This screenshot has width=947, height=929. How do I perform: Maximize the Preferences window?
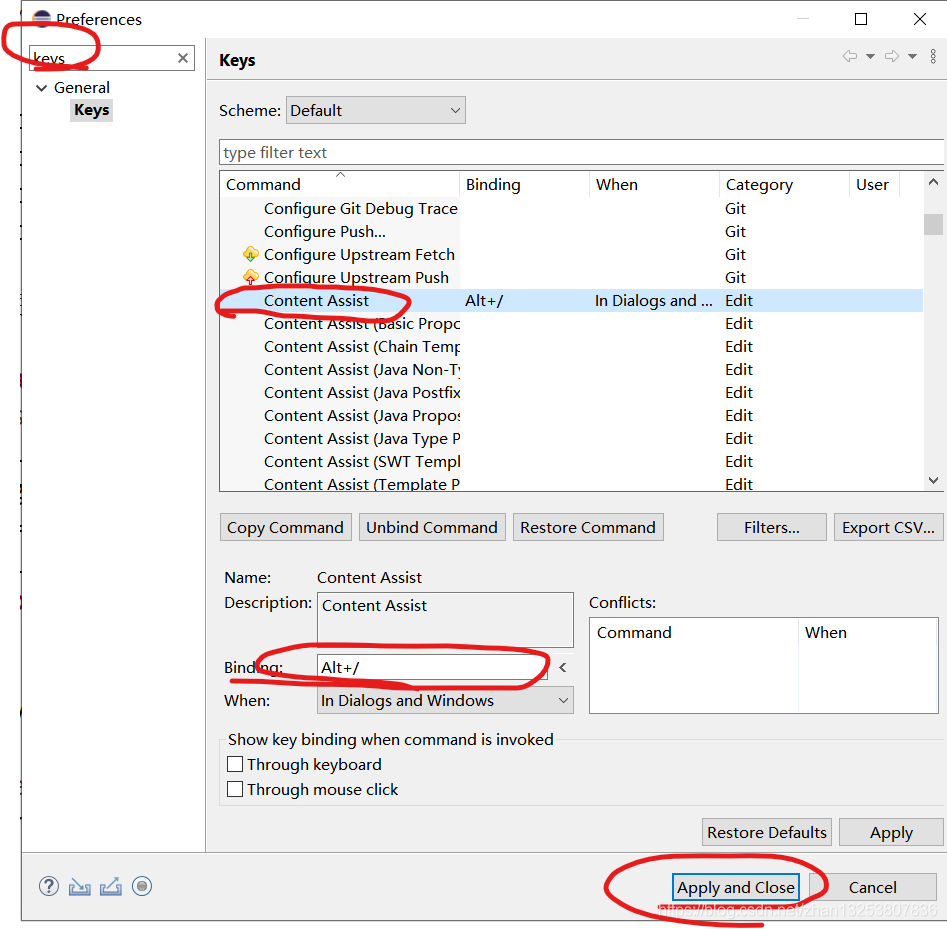[861, 19]
